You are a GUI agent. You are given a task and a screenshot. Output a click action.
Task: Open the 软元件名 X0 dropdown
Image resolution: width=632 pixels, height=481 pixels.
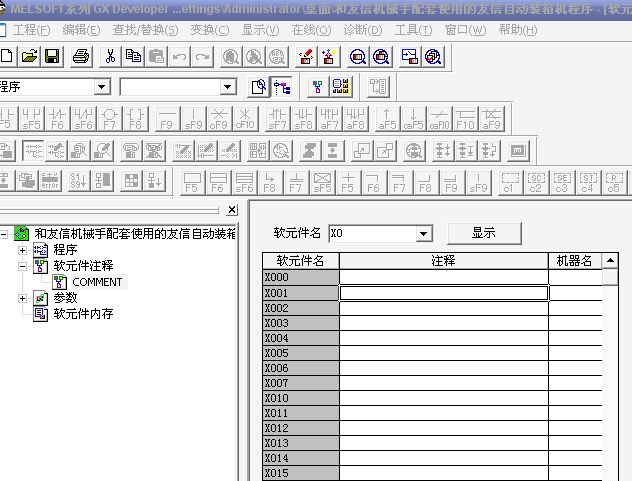click(x=424, y=234)
